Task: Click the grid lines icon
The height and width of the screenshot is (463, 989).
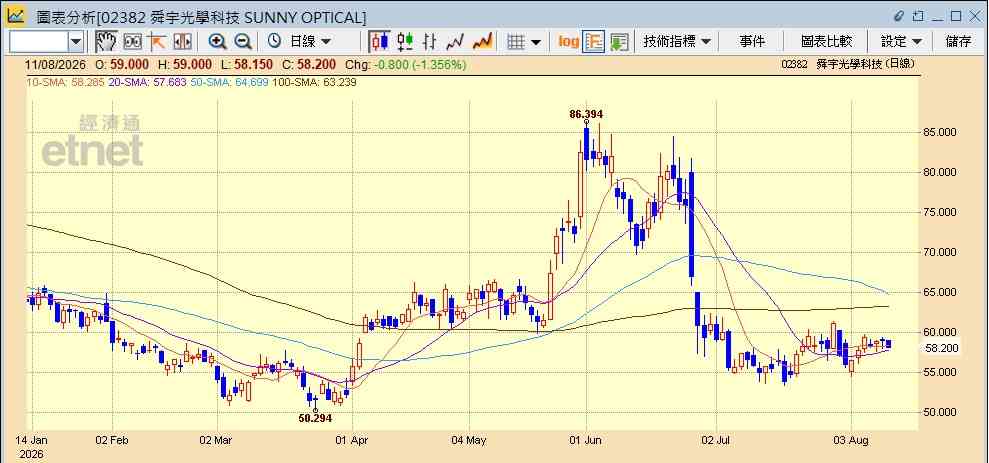Action: tap(517, 42)
